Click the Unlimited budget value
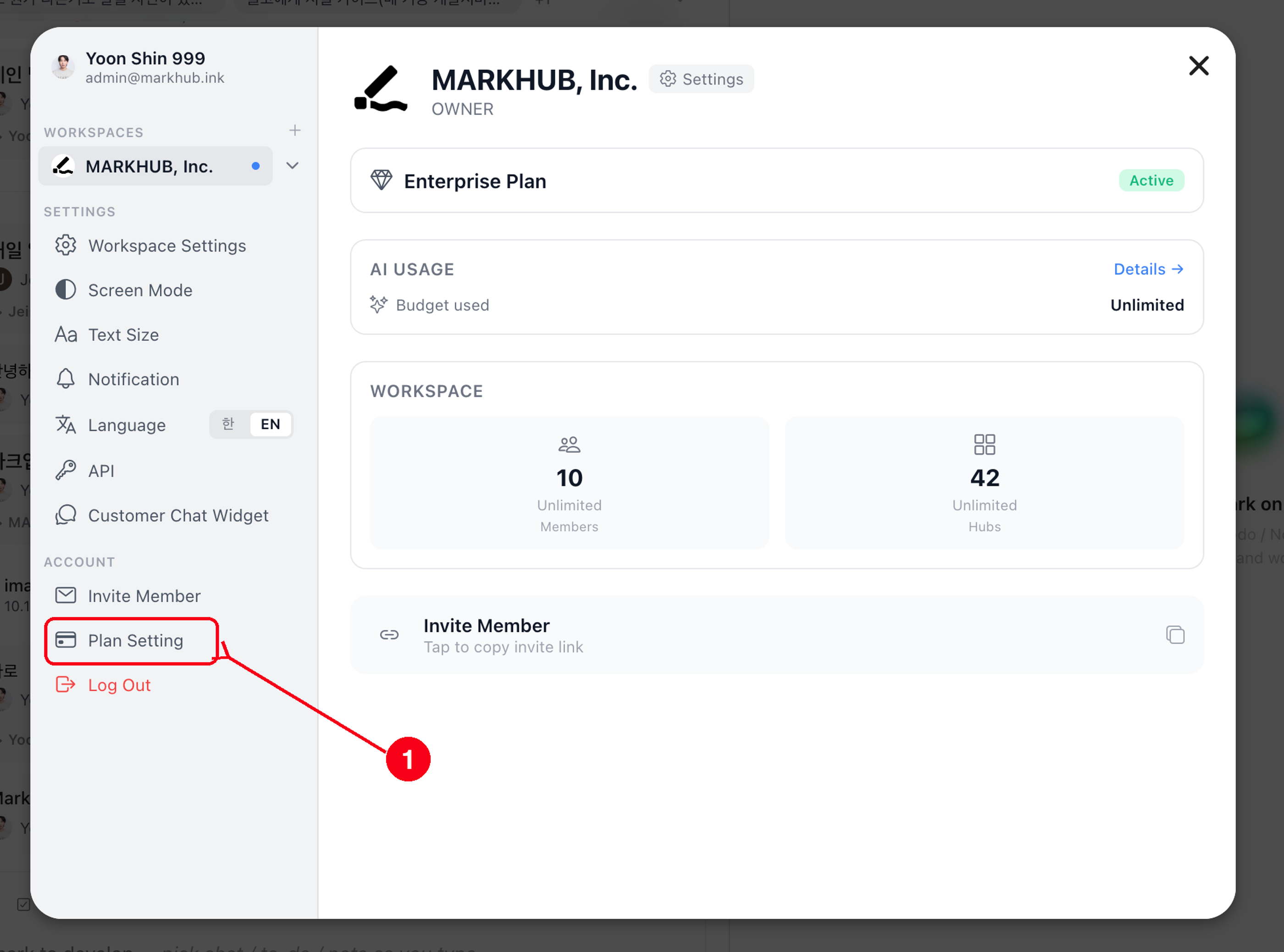This screenshot has height=952, width=1284. click(x=1147, y=305)
